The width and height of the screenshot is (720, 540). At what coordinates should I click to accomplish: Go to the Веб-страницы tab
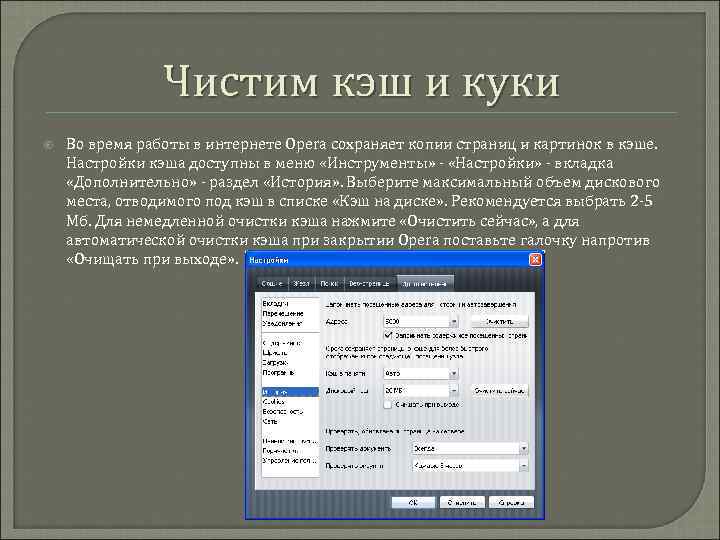click(x=369, y=284)
